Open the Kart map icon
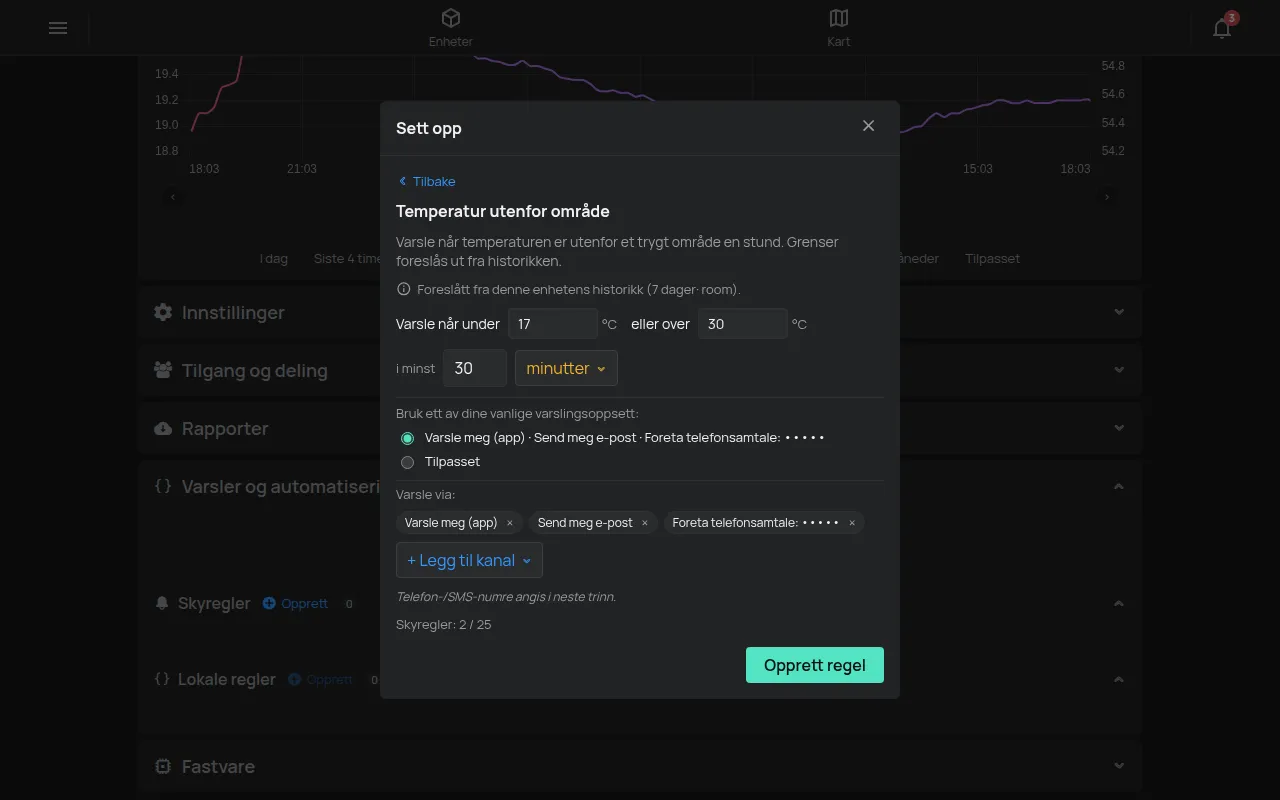This screenshot has width=1280, height=800. click(x=839, y=18)
